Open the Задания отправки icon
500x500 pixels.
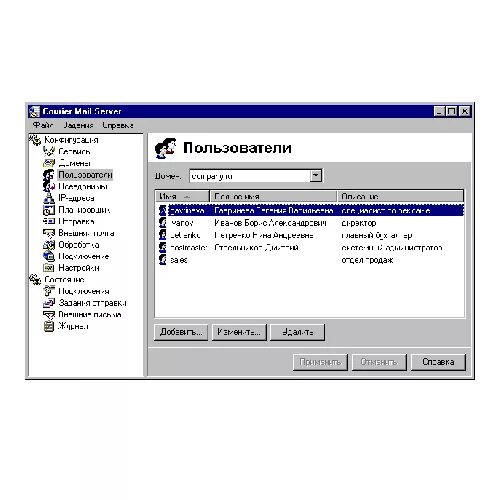49,303
